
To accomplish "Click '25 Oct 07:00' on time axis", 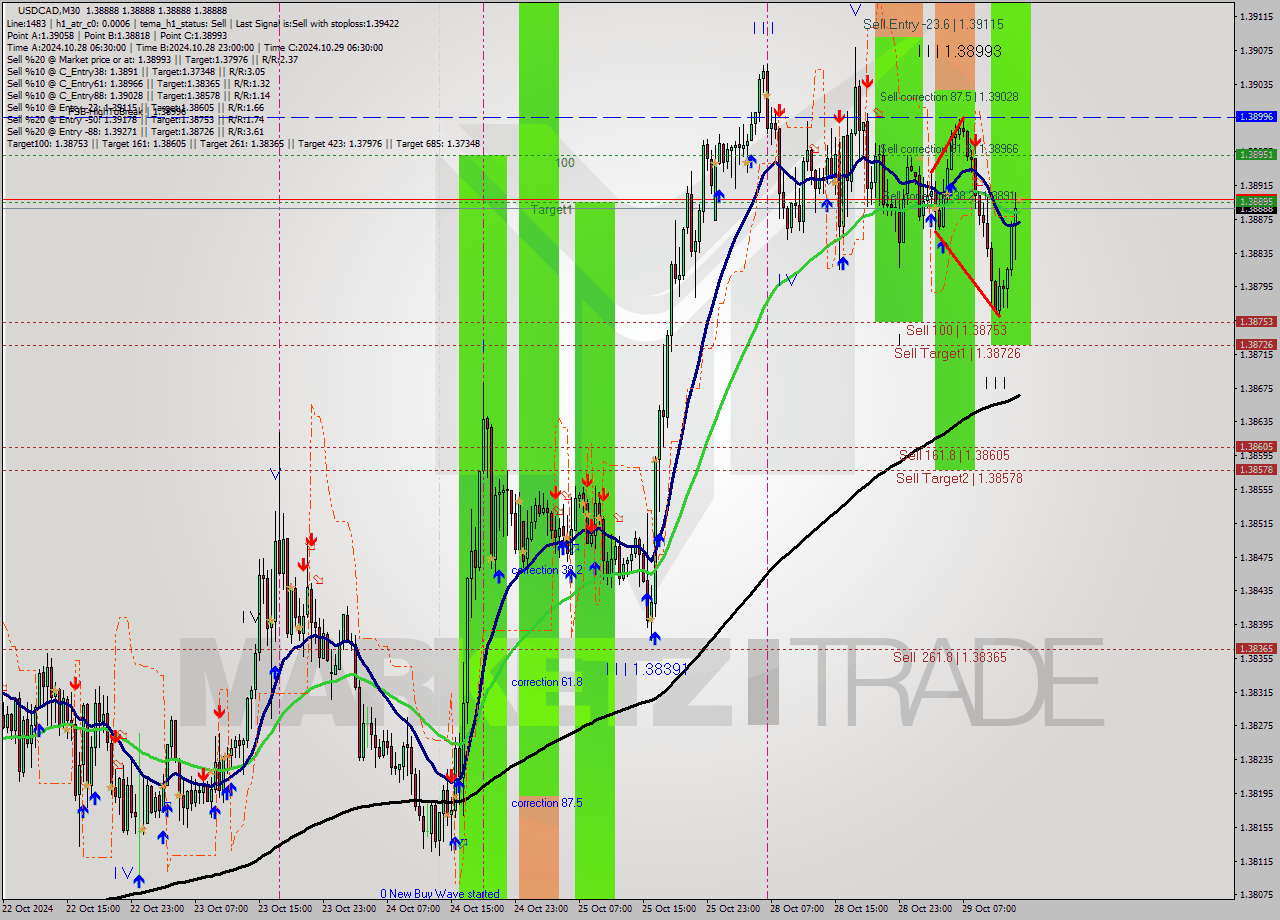I will coord(605,909).
